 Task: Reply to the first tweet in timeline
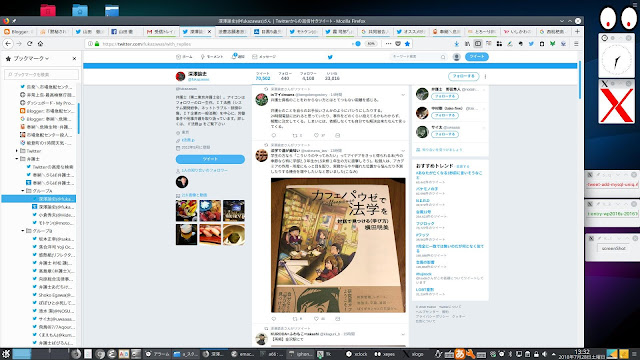(273, 135)
